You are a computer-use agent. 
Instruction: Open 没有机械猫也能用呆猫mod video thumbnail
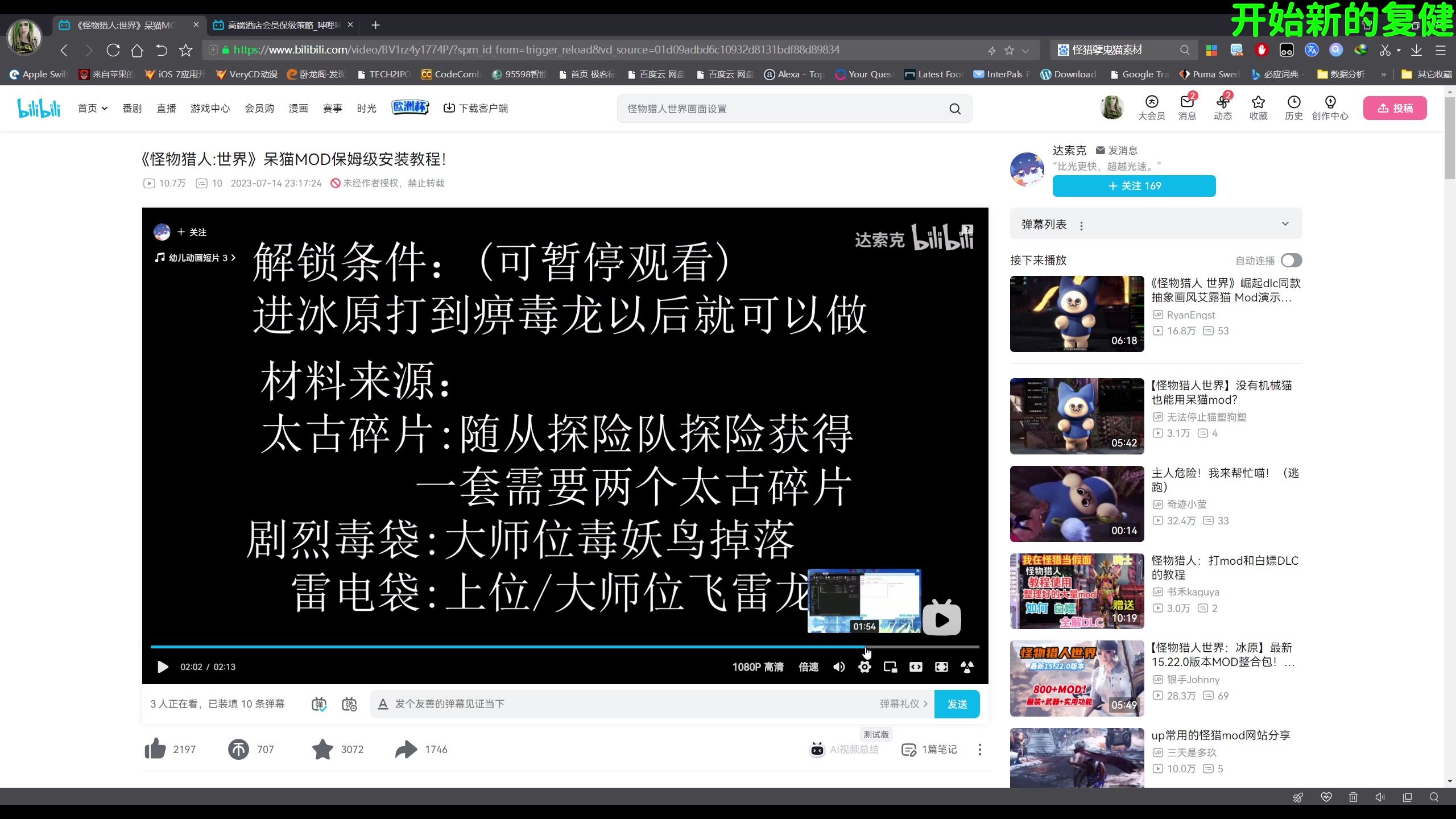[x=1077, y=416]
